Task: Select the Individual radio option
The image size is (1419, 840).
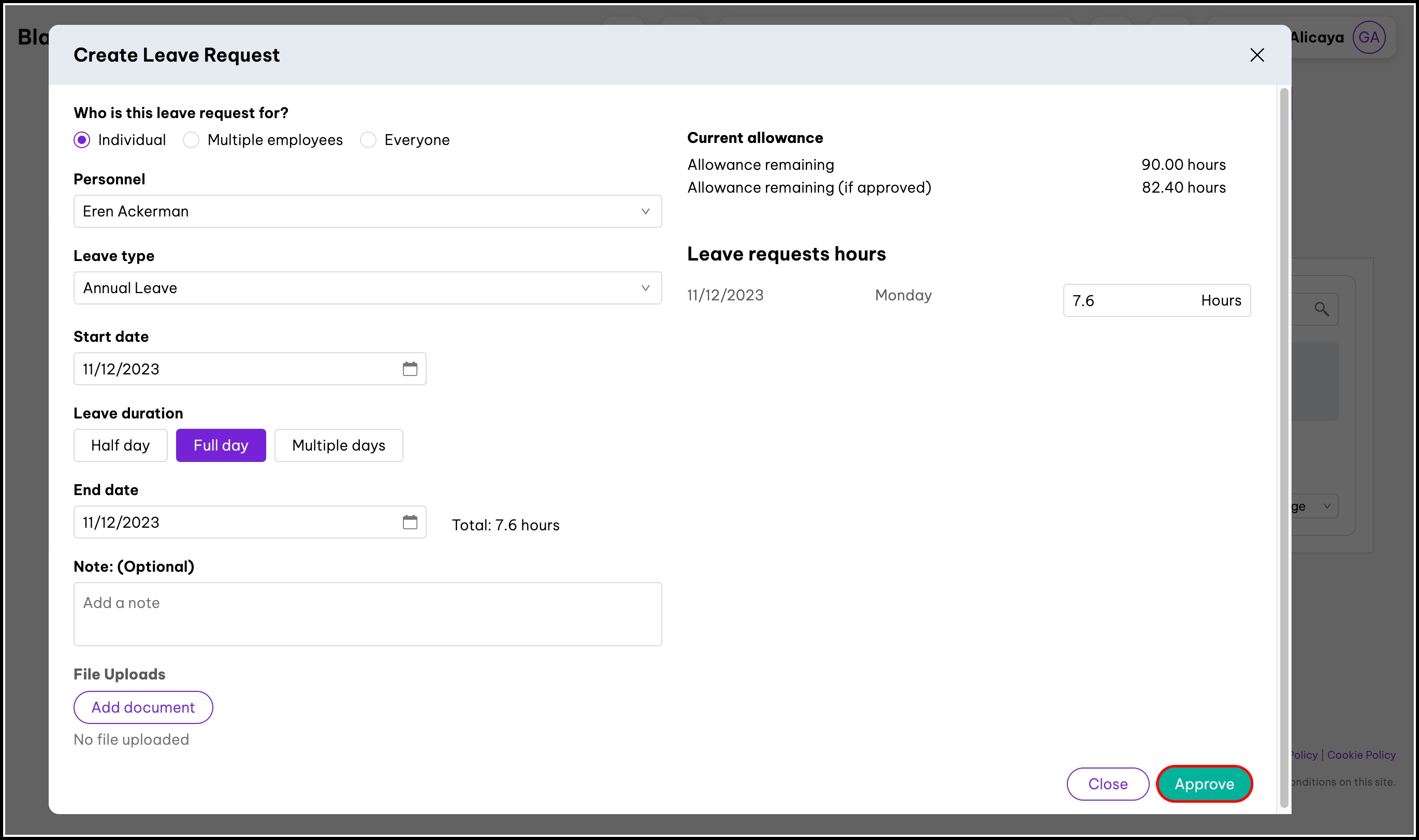Action: tap(82, 140)
